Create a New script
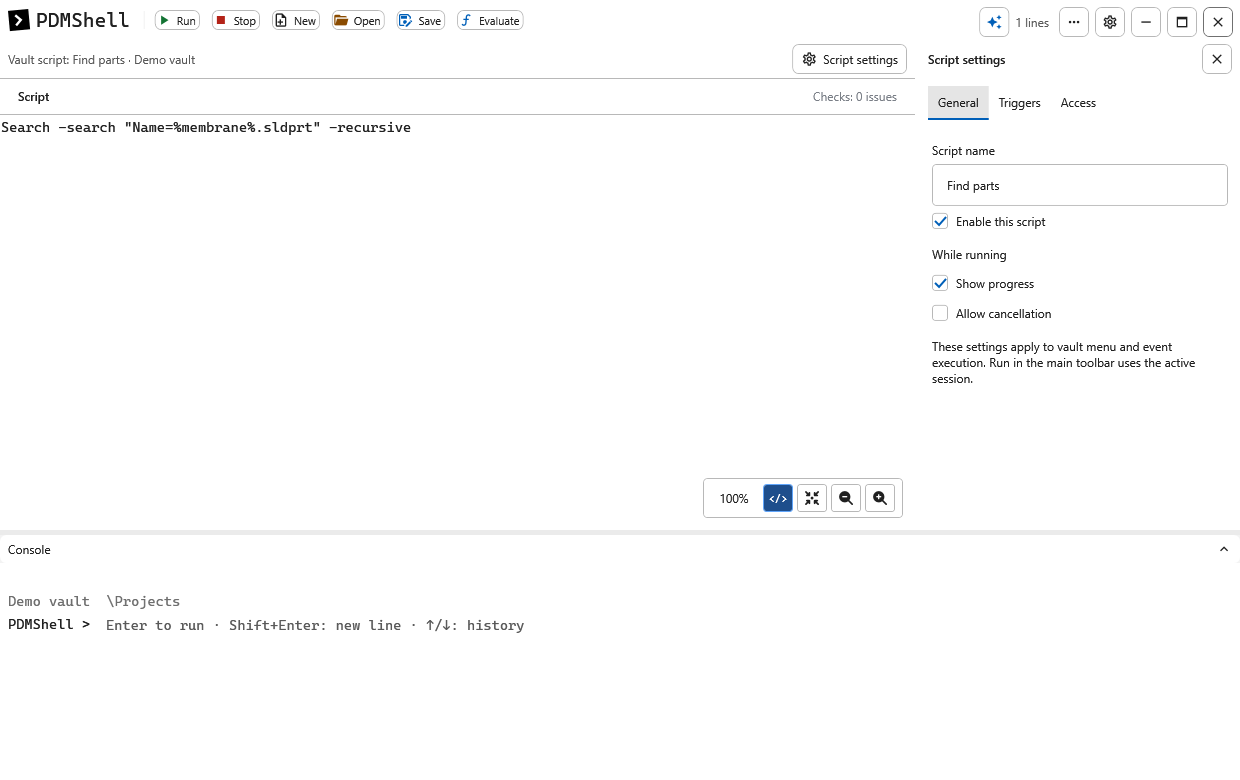The image size is (1240, 780). (x=296, y=20)
